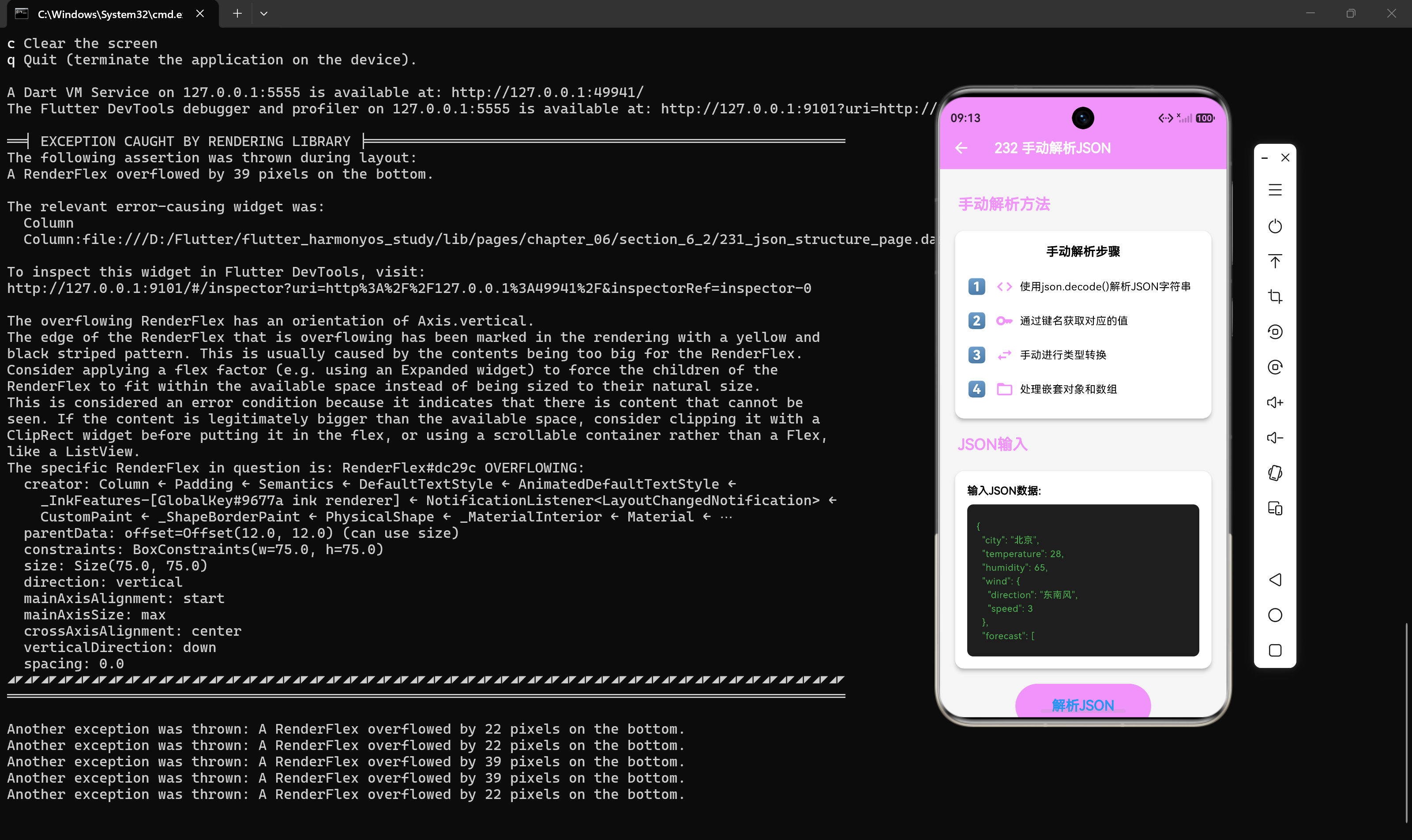Close the cmd.exe terminal tab
1412x840 pixels.
[x=200, y=14]
